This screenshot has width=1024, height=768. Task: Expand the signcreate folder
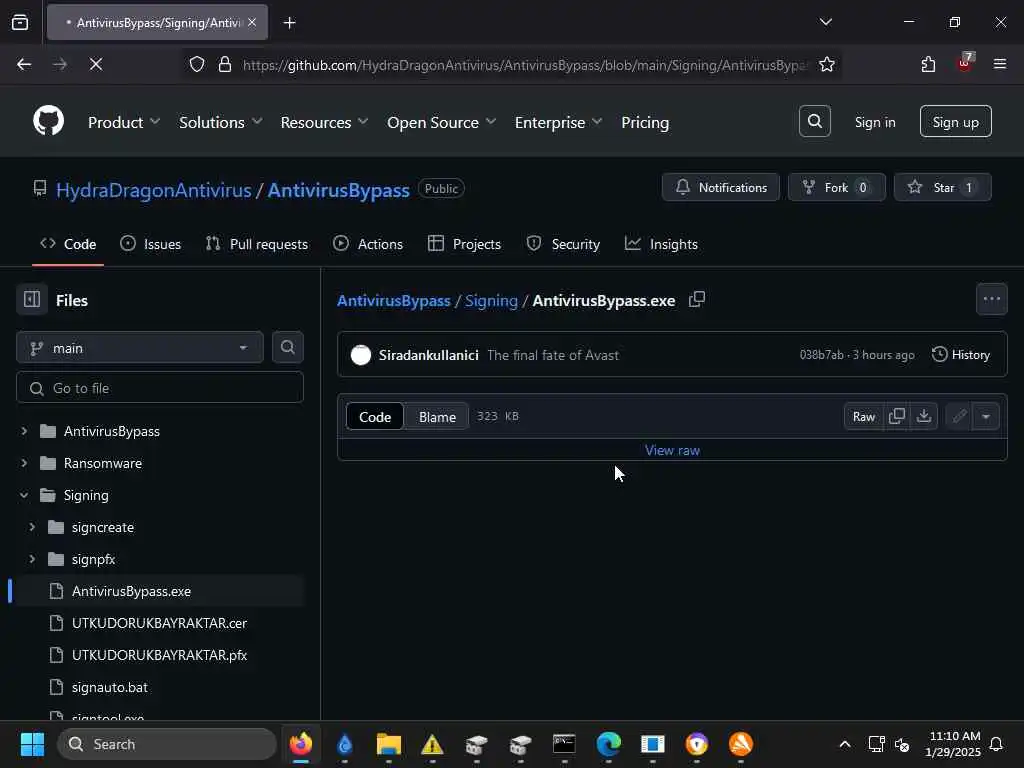click(x=32, y=527)
